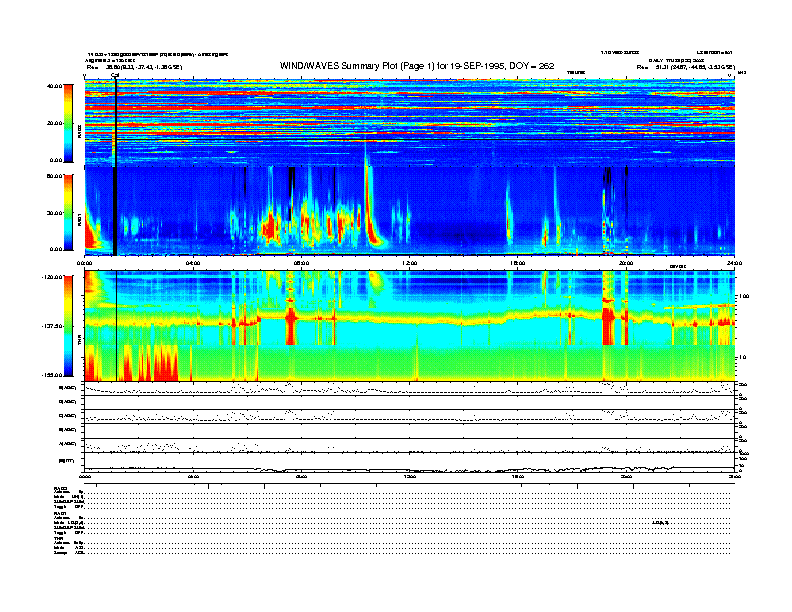
Task: Click the 12:00 label under the RAD1 spectrogram
Action: click(x=410, y=263)
